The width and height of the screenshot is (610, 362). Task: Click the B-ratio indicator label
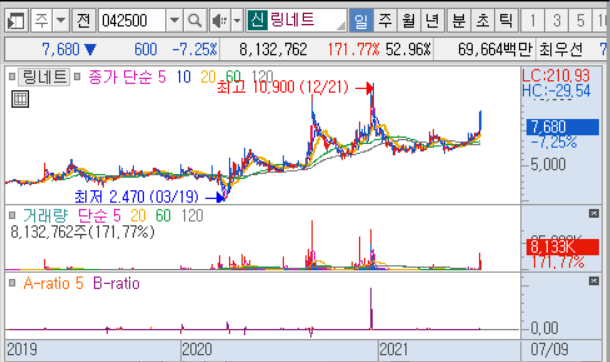(x=116, y=283)
